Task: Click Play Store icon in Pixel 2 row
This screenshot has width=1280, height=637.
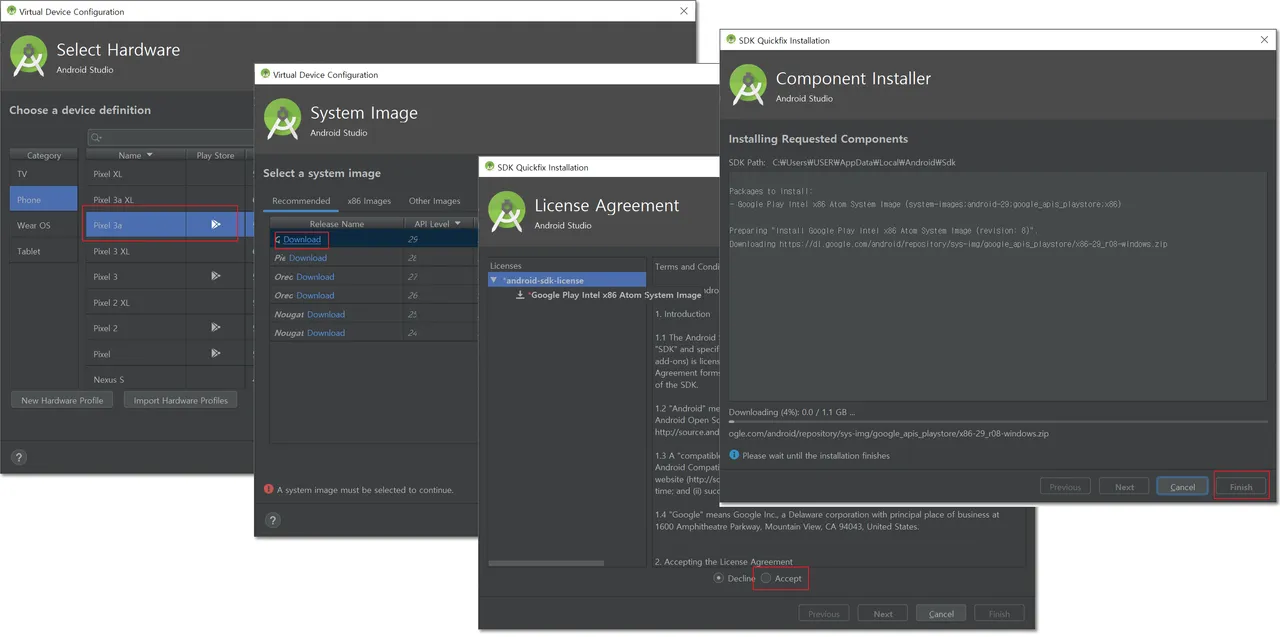Action: pyautogui.click(x=215, y=327)
